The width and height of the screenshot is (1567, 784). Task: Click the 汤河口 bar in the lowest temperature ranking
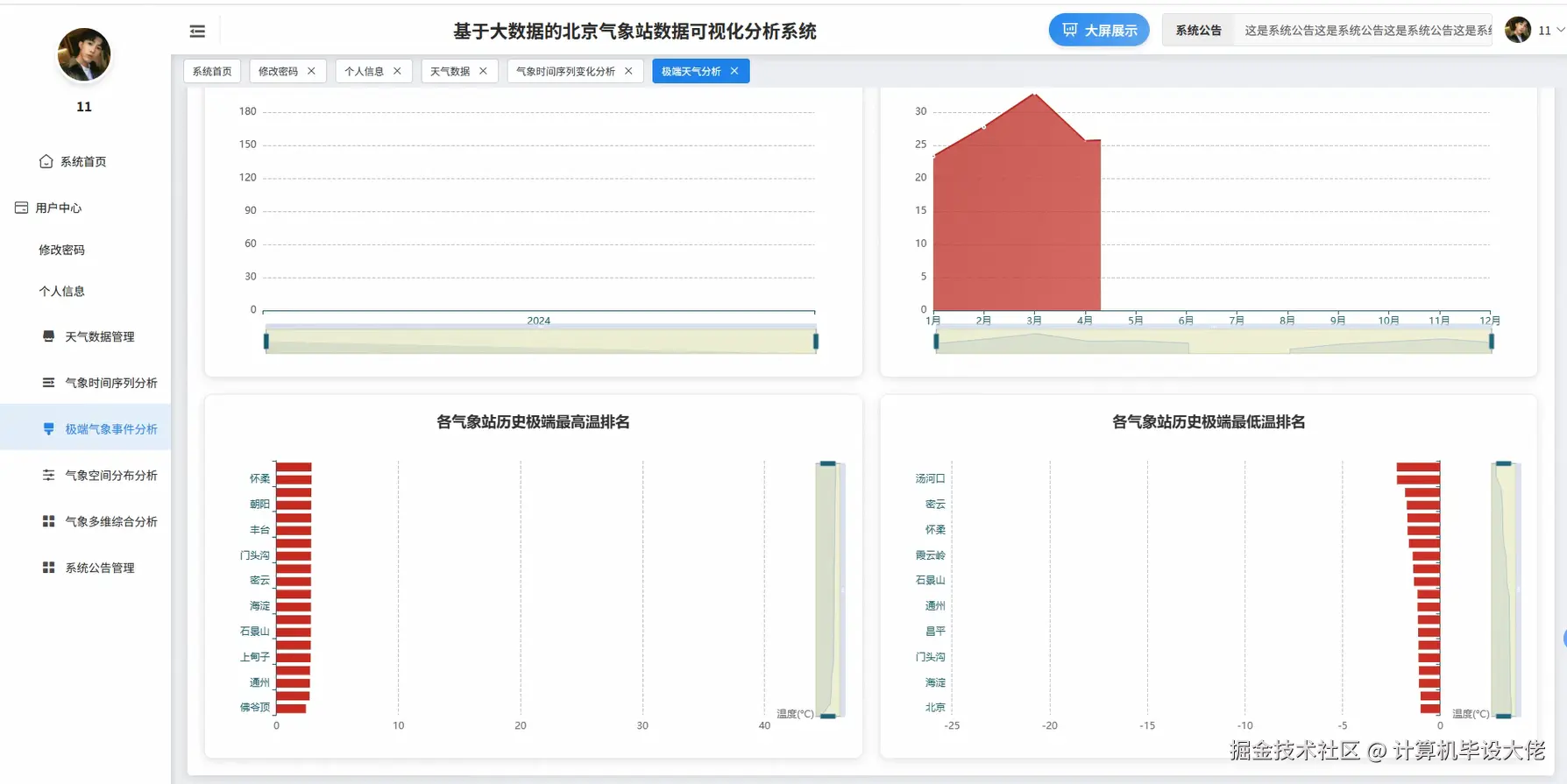[x=1418, y=479]
